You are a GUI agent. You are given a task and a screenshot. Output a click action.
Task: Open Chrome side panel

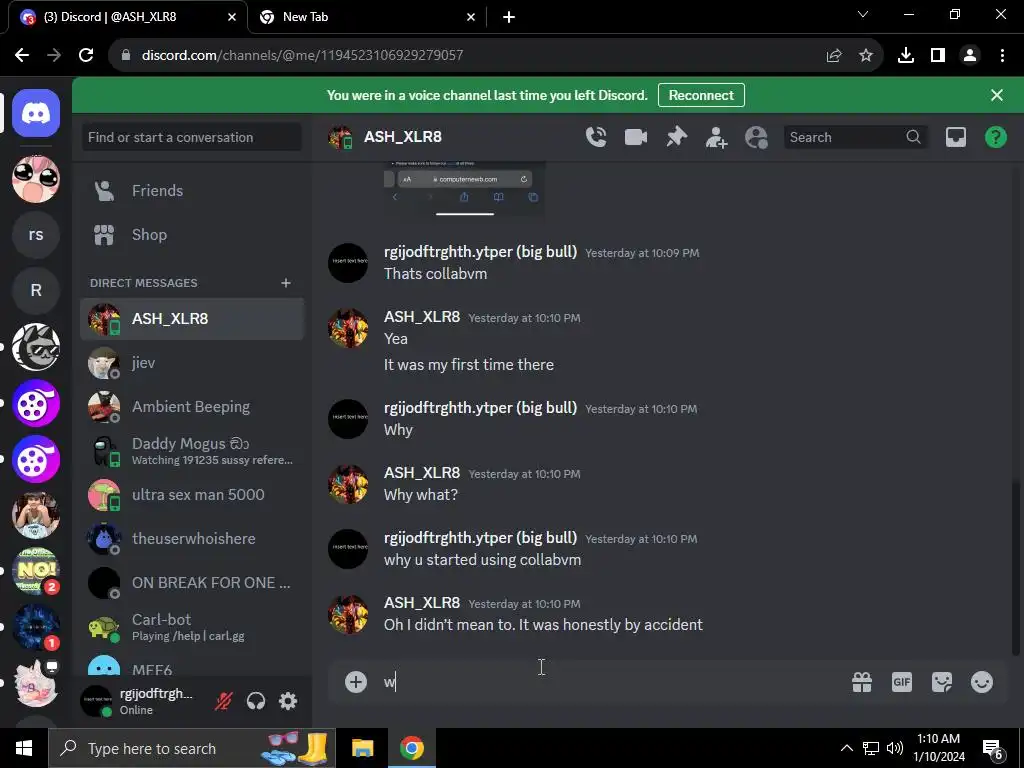(937, 55)
